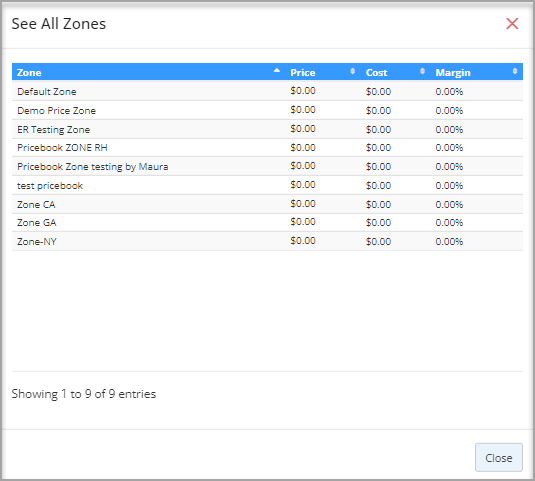
Task: Select Pricebook Zone testing by Maura row
Action: 267,166
